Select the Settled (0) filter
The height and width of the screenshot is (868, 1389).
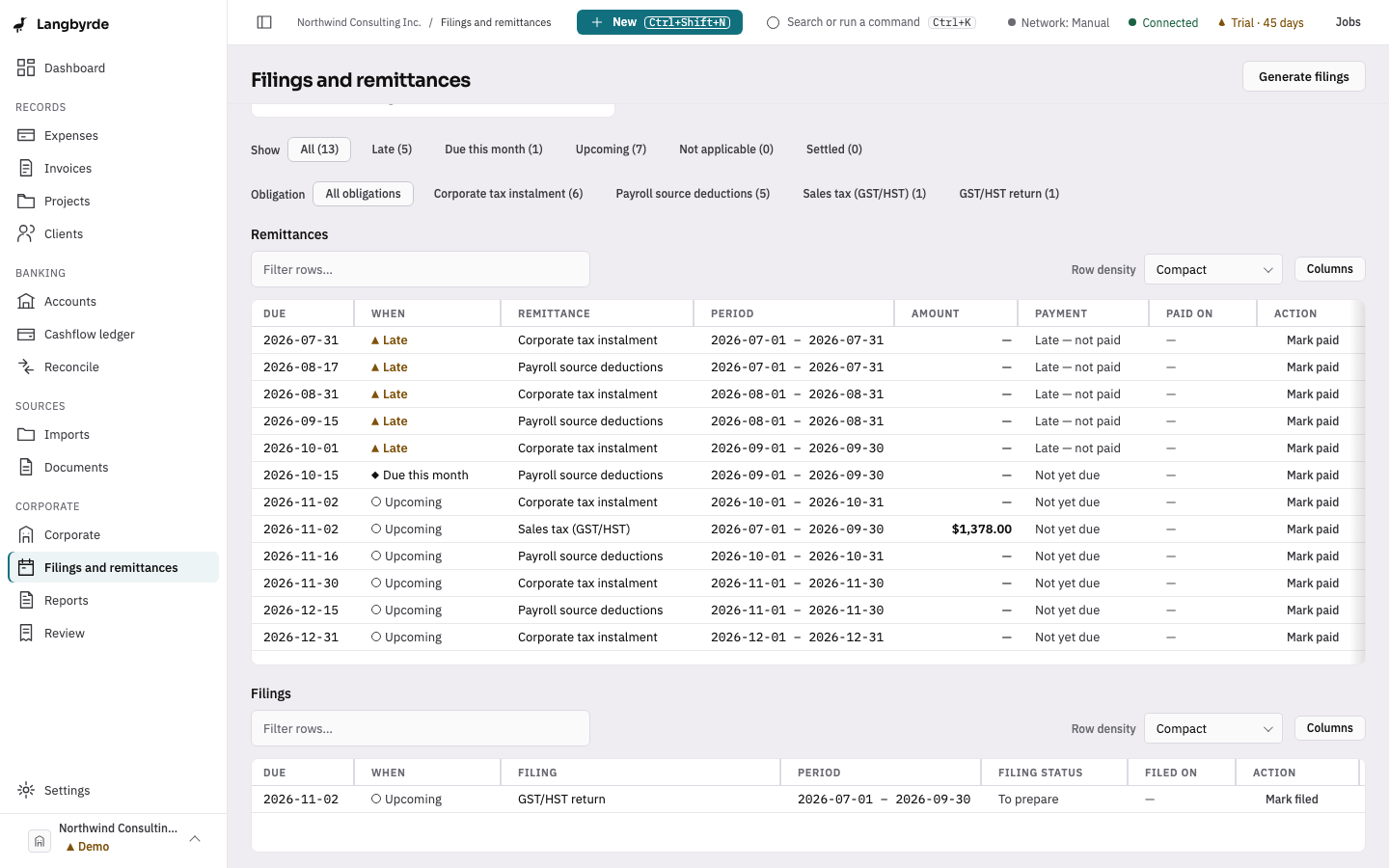pos(834,149)
